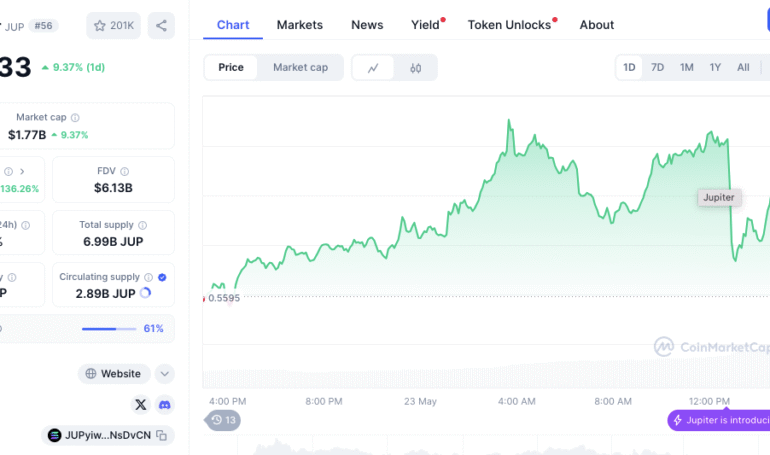Select the 7D time range
770x455 pixels.
tap(657, 68)
